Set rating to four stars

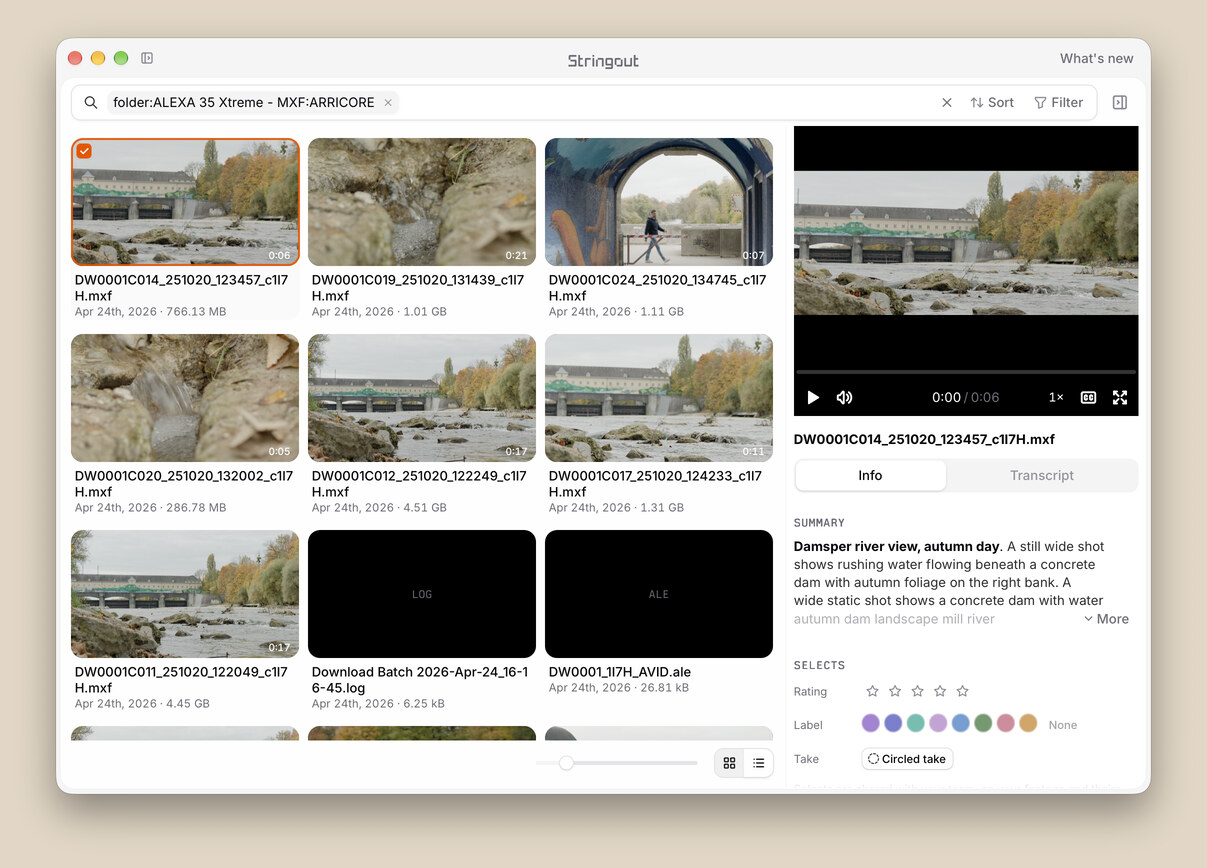940,691
